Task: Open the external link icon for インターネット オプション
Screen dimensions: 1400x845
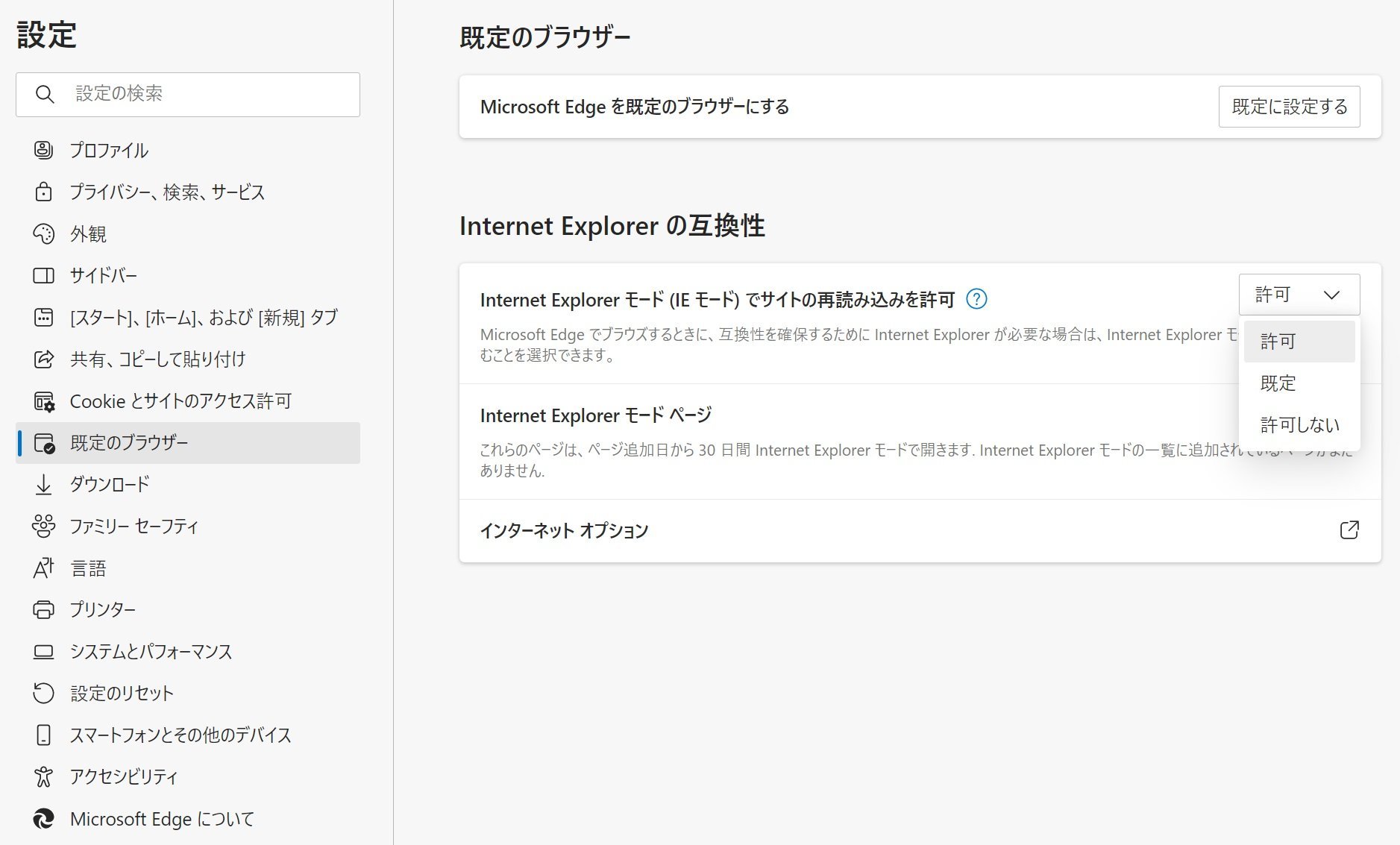Action: pyautogui.click(x=1349, y=530)
